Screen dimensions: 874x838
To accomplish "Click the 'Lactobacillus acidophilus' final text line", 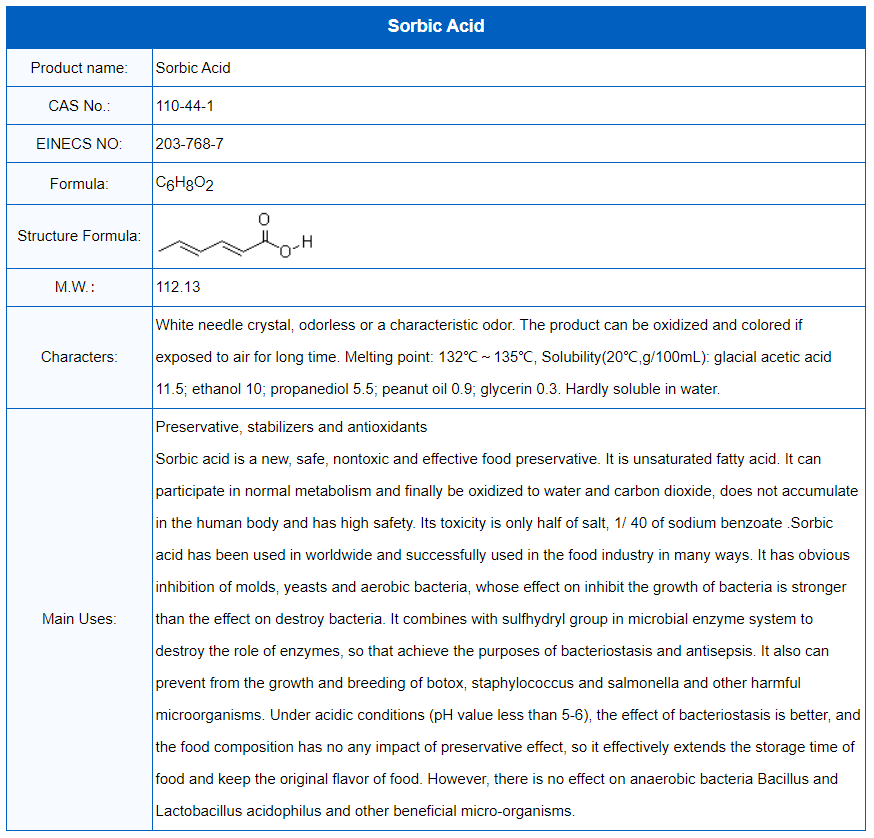I will point(365,810).
